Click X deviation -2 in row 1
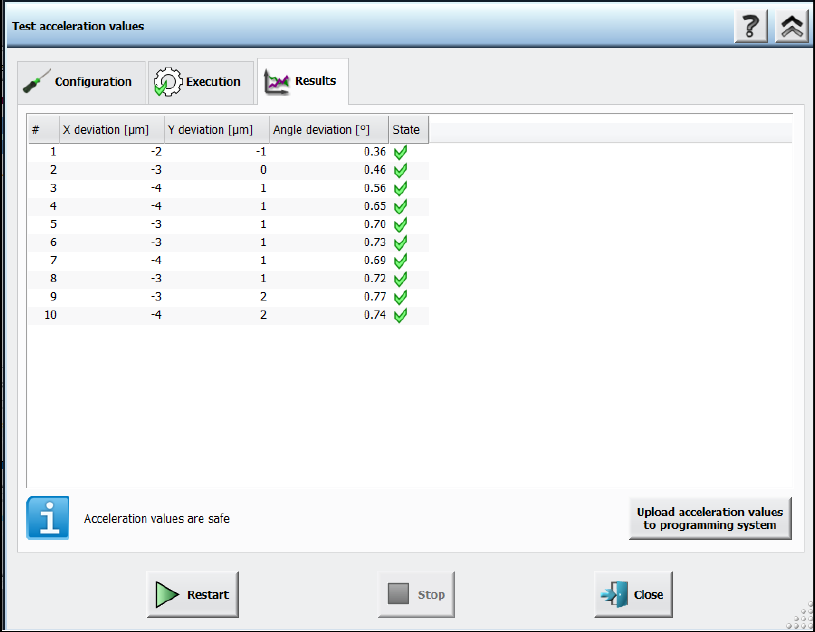This screenshot has height=632, width=815. pos(156,152)
